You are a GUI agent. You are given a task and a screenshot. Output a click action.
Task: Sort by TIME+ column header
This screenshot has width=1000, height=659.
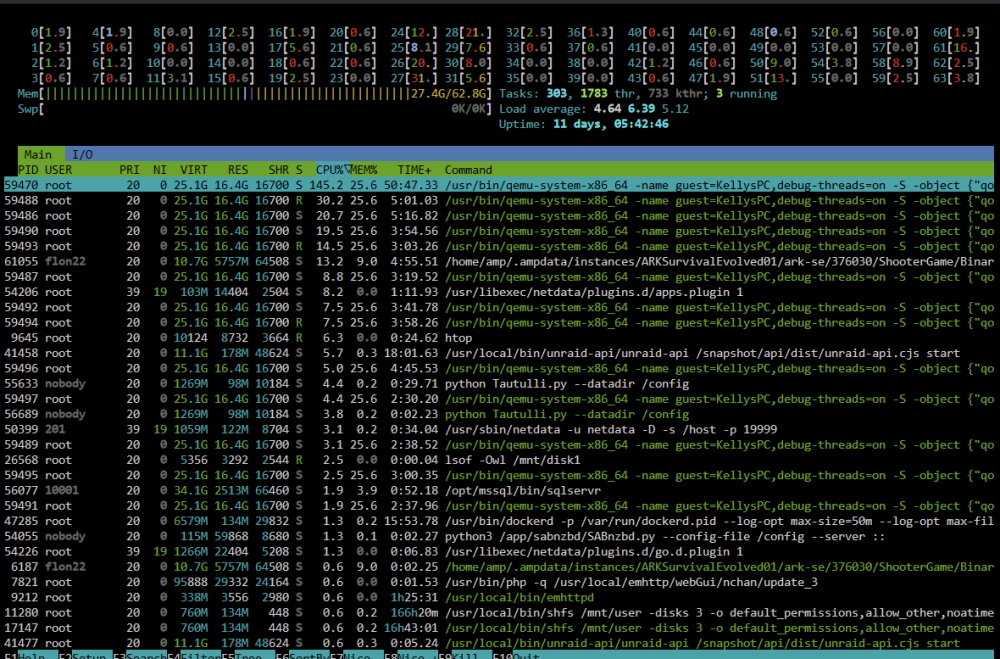tap(415, 170)
